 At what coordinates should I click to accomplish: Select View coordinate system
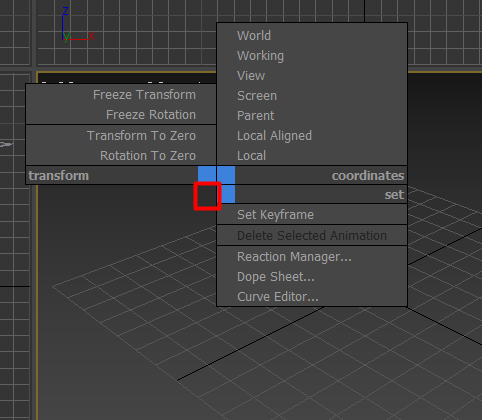[312, 76]
